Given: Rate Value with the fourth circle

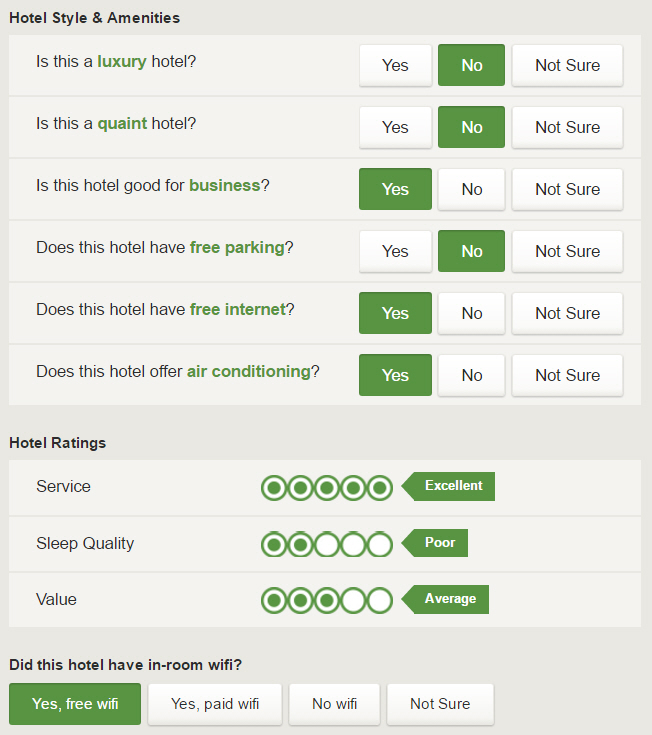Looking at the screenshot, I should coord(352,601).
